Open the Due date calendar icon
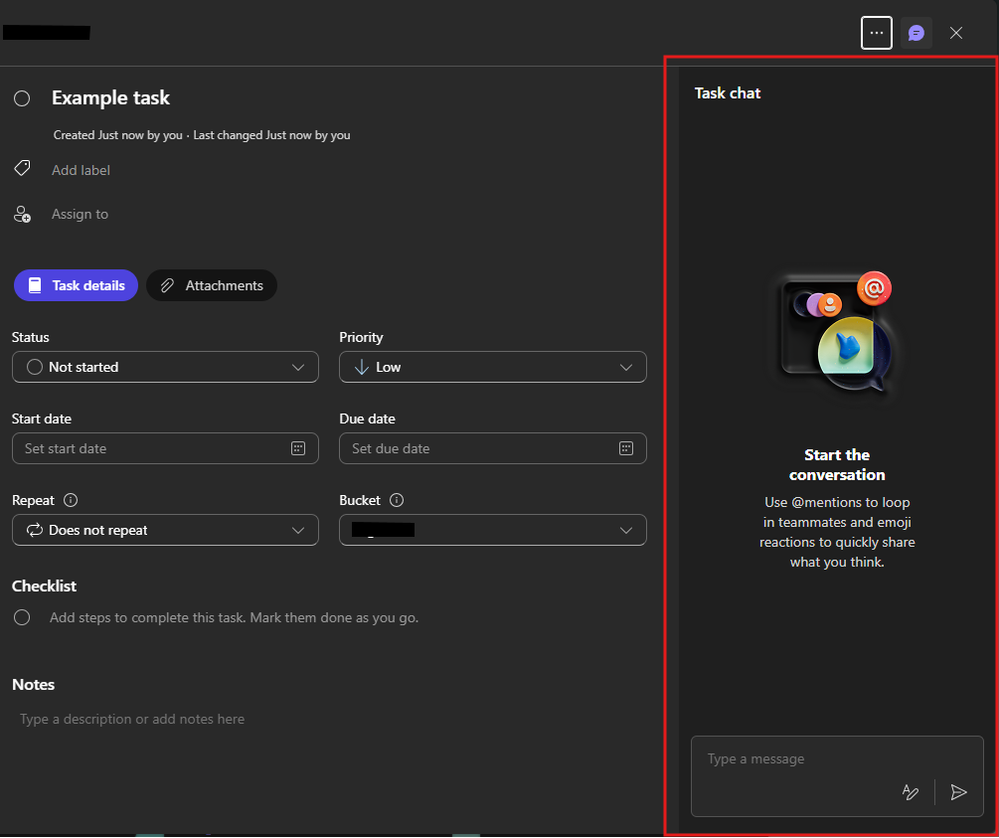The image size is (999, 838). tap(626, 449)
